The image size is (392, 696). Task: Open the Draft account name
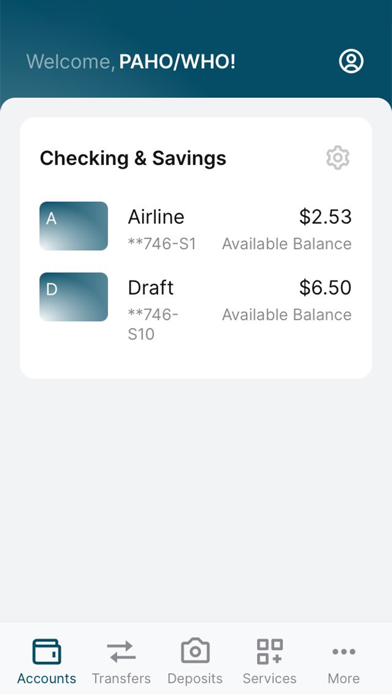tap(150, 288)
